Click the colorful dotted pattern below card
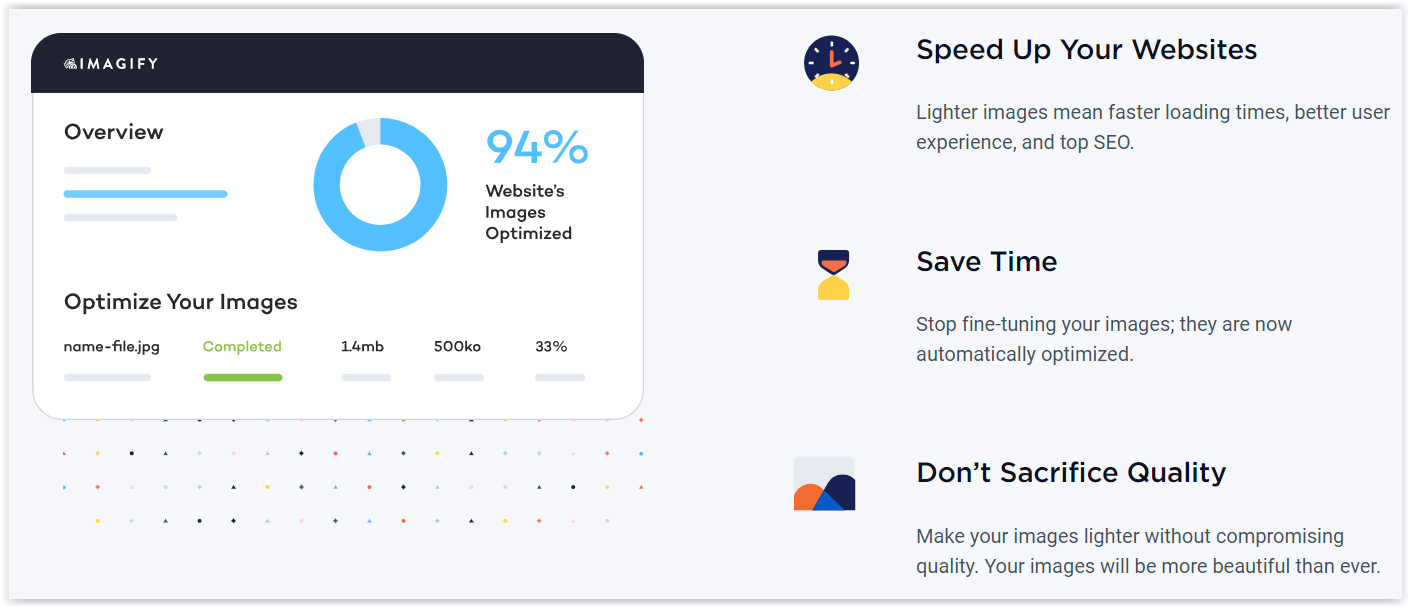Viewport: 1410px width, 607px height. pos(352,471)
